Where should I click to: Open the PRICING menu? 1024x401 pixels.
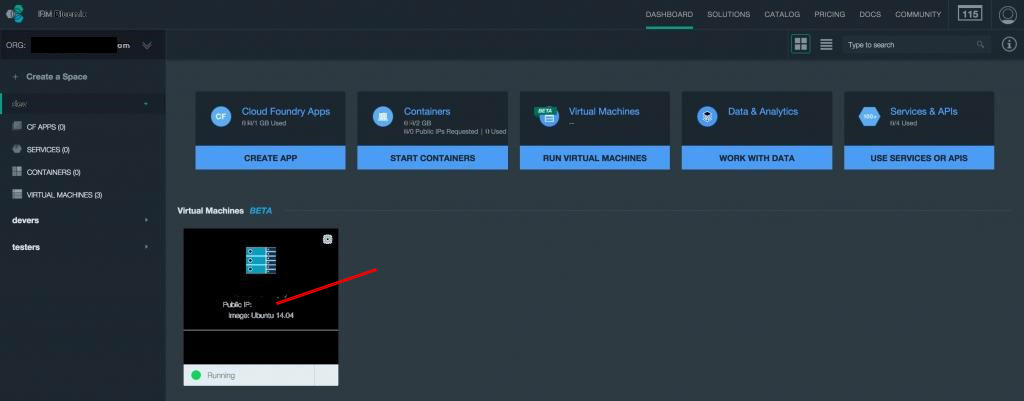[x=829, y=14]
